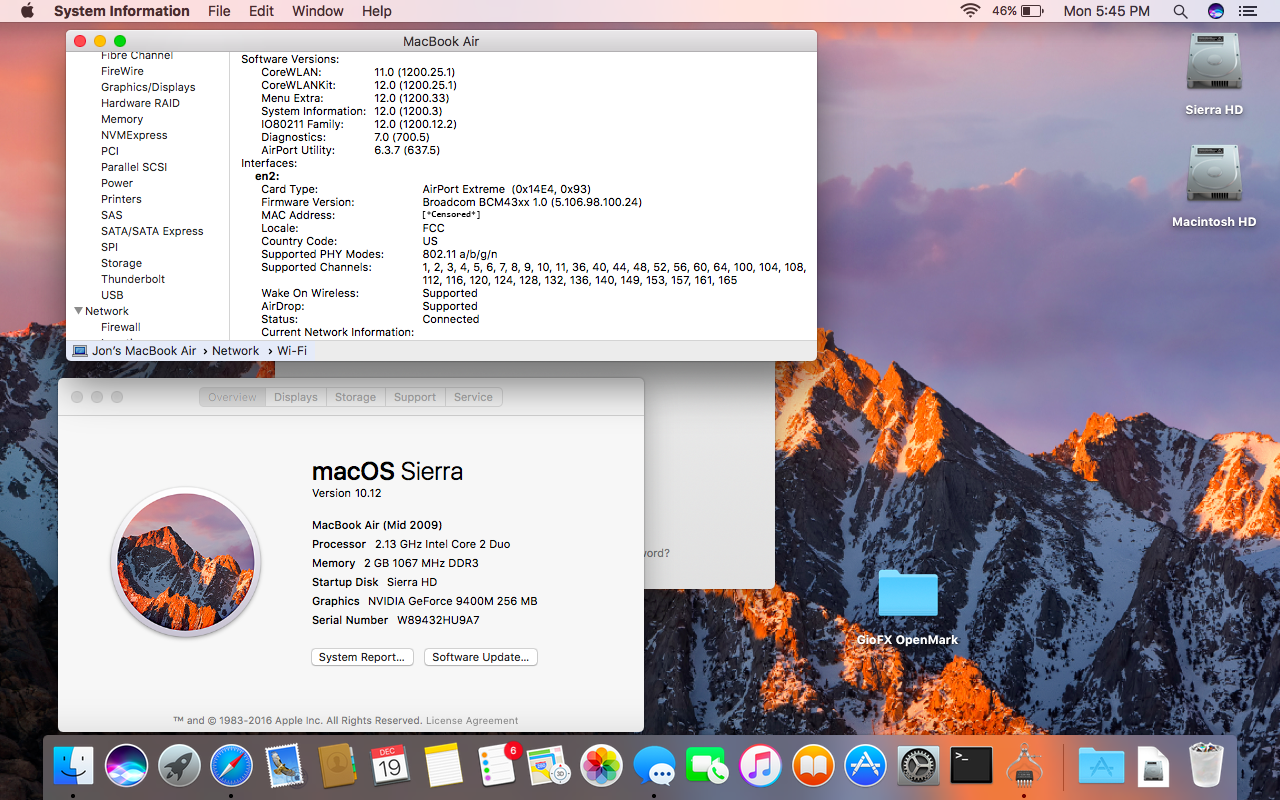Select SATA/SATA Express in sidebar

pyautogui.click(x=152, y=231)
